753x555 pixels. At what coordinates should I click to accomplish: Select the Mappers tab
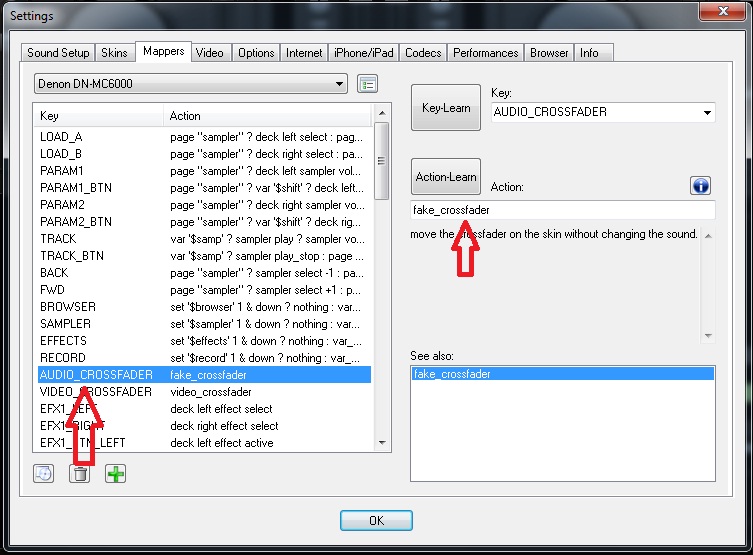(163, 51)
